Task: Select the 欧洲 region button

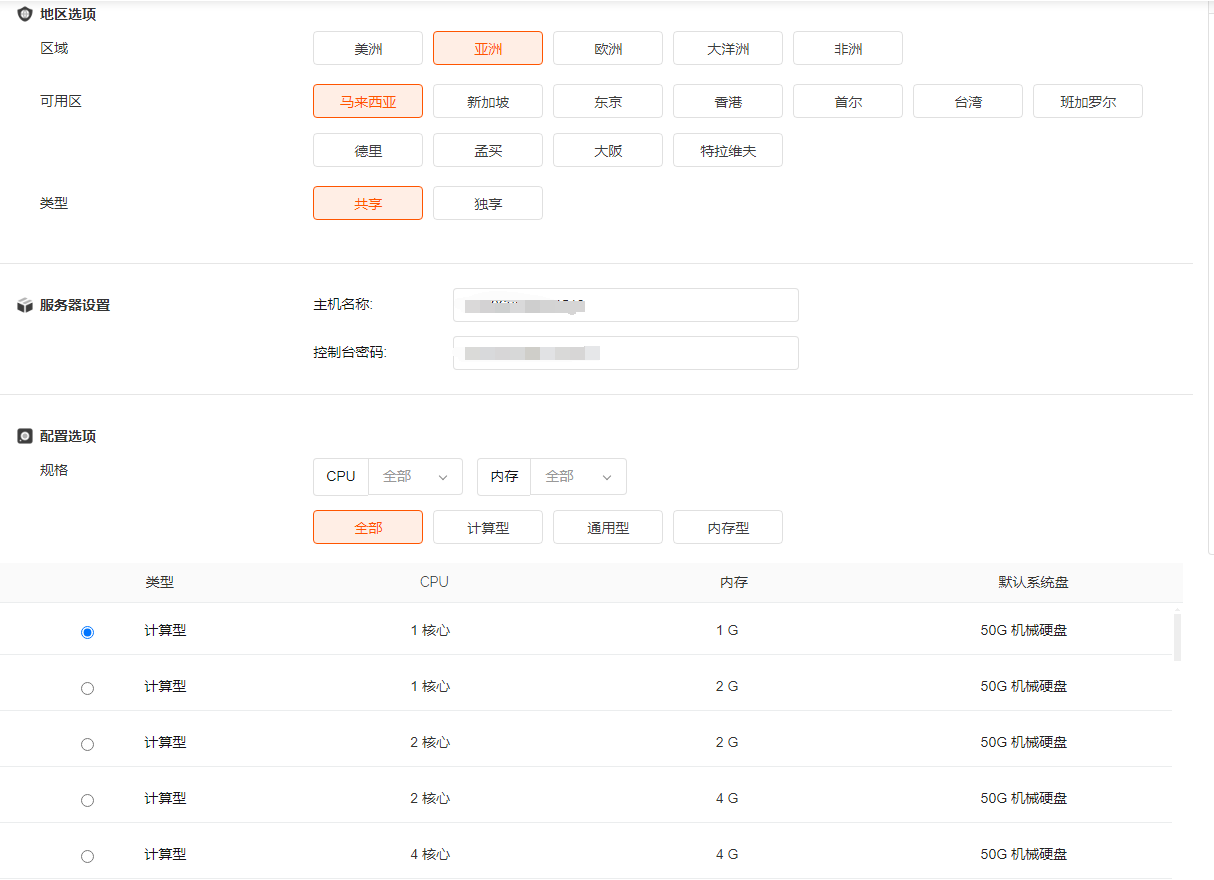Action: [x=608, y=49]
